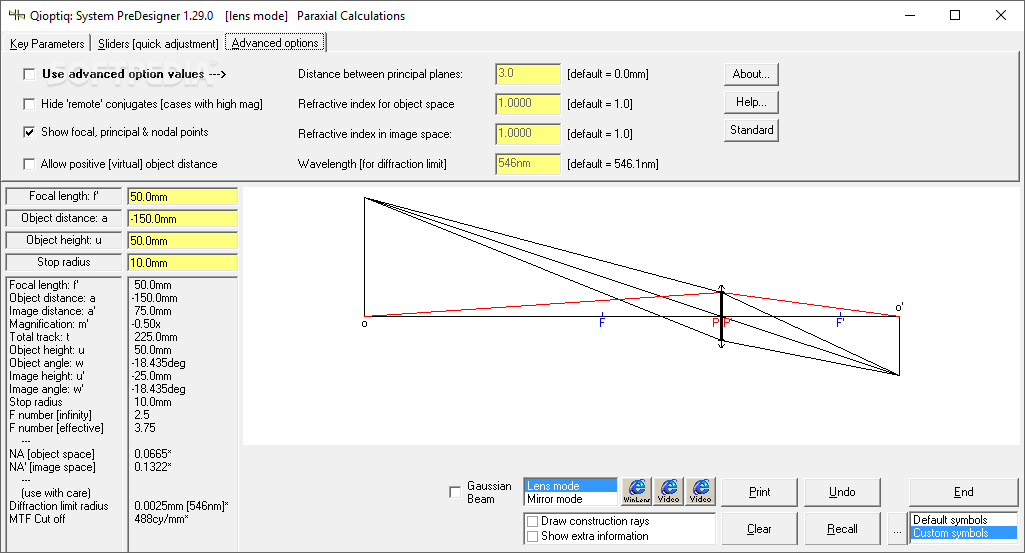Viewport: 1025px width, 553px height.
Task: Open the WinLens web link icon
Action: coord(636,491)
